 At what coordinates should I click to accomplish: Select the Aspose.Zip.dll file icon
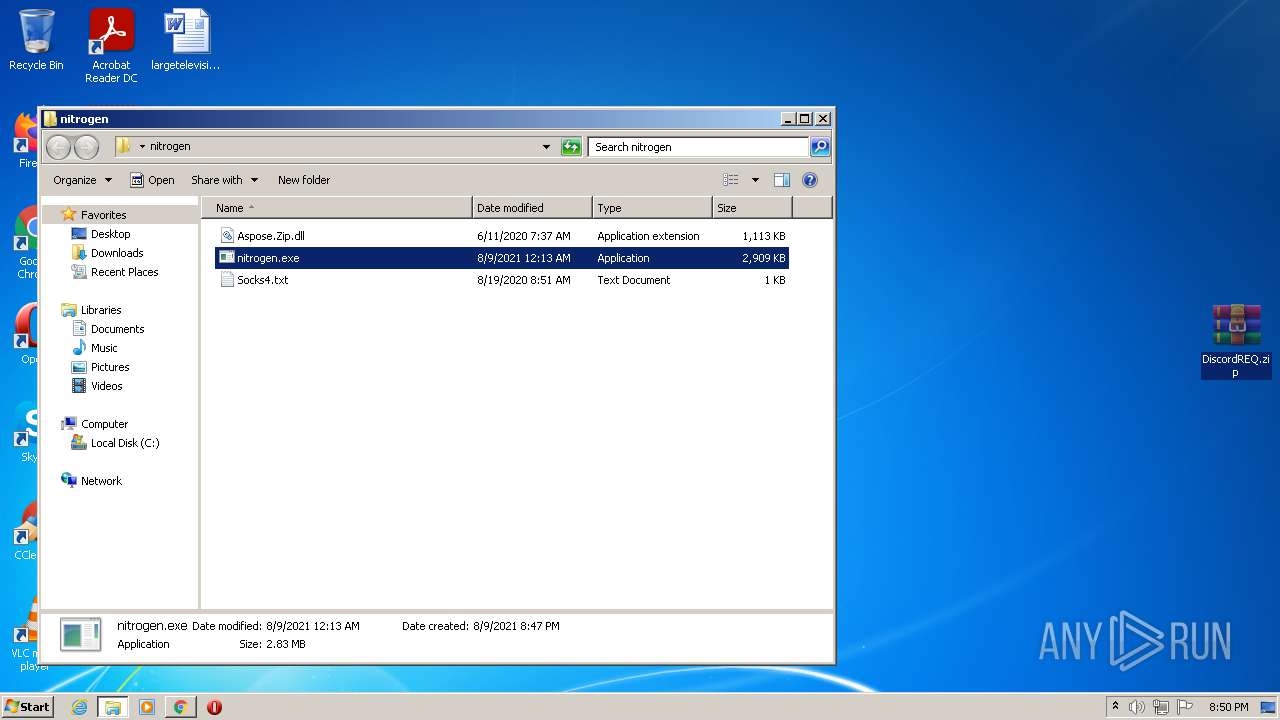pos(227,236)
